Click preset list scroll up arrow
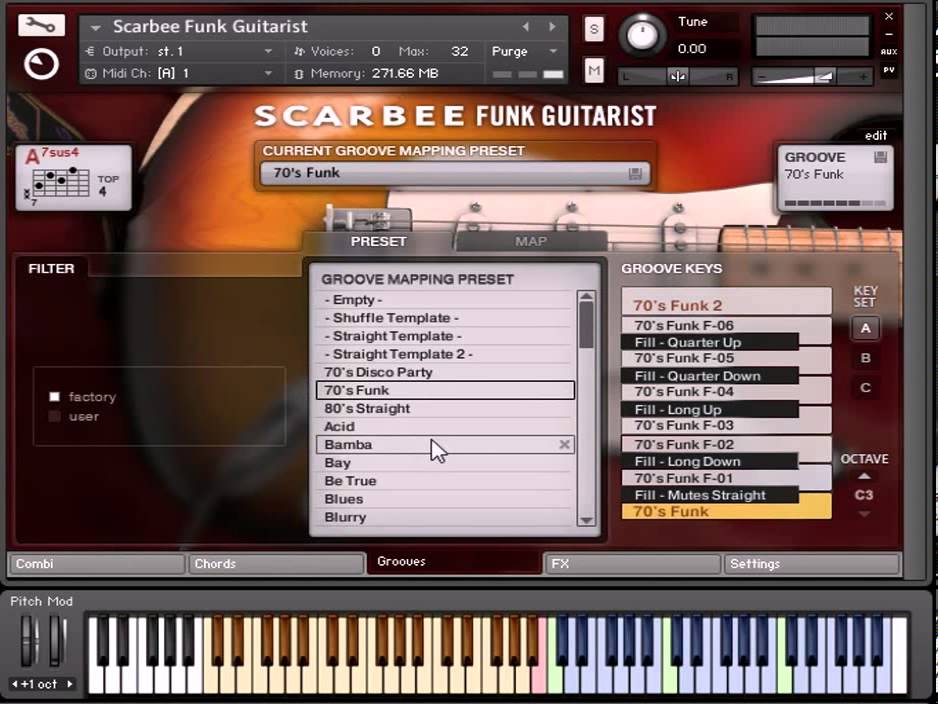Viewport: 938px width, 704px height. [x=586, y=296]
